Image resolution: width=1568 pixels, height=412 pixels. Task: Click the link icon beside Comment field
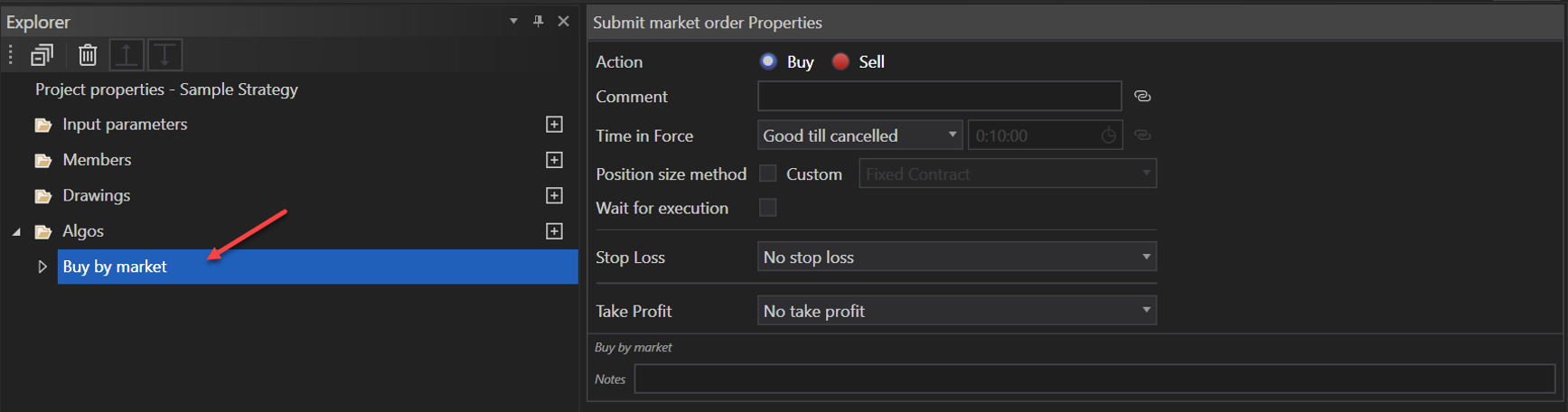[1142, 97]
